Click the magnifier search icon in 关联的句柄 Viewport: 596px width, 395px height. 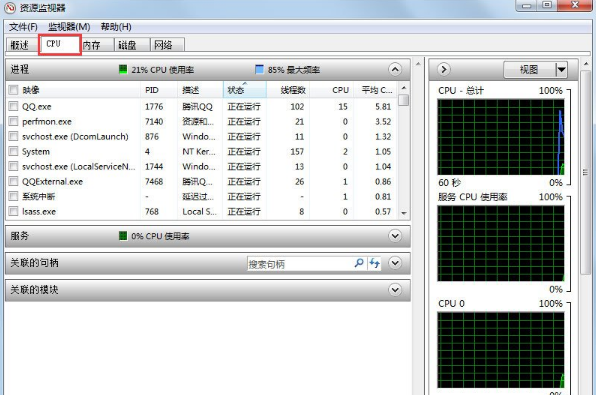coord(359,263)
